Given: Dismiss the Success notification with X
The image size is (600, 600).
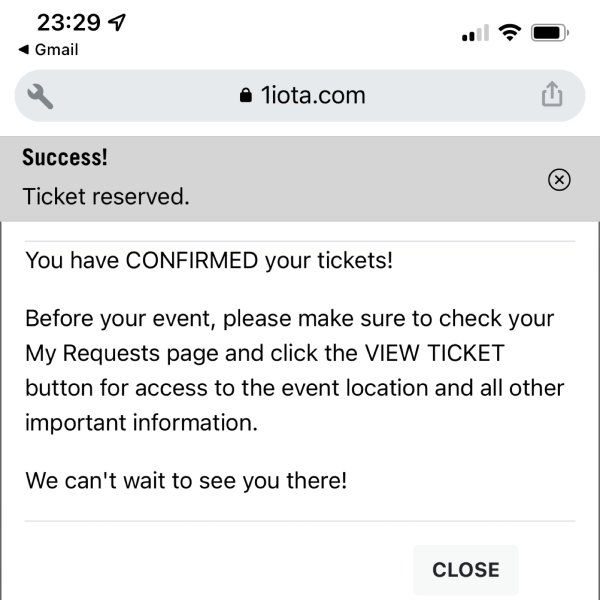Looking at the screenshot, I should click(x=559, y=179).
